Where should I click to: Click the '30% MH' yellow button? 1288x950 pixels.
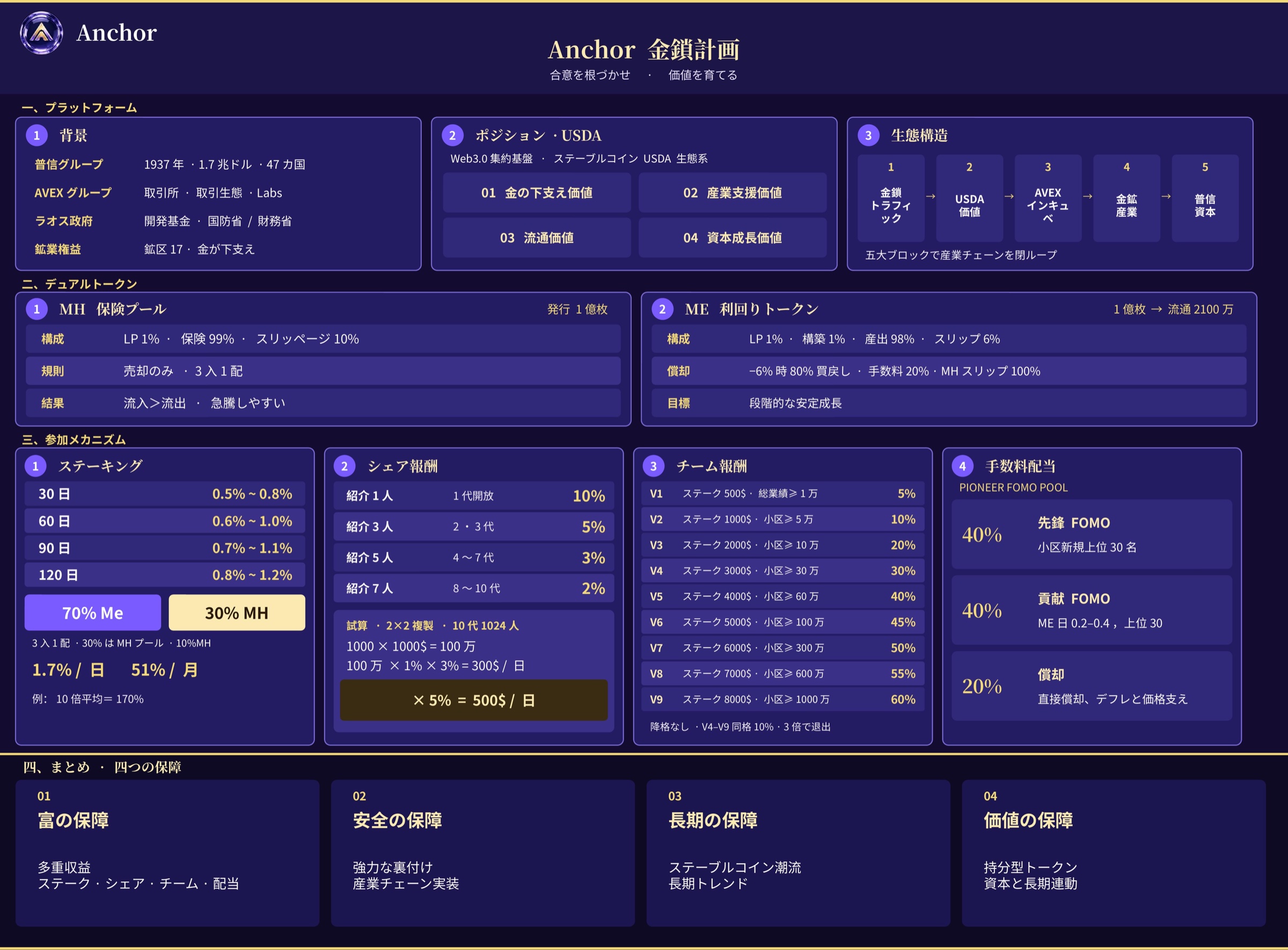pos(237,613)
